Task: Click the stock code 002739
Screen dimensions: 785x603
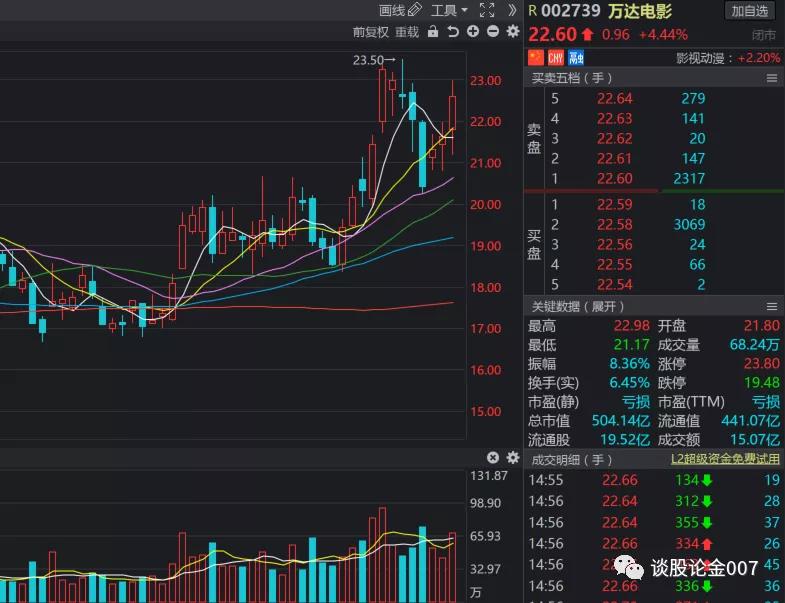Action: [570, 11]
